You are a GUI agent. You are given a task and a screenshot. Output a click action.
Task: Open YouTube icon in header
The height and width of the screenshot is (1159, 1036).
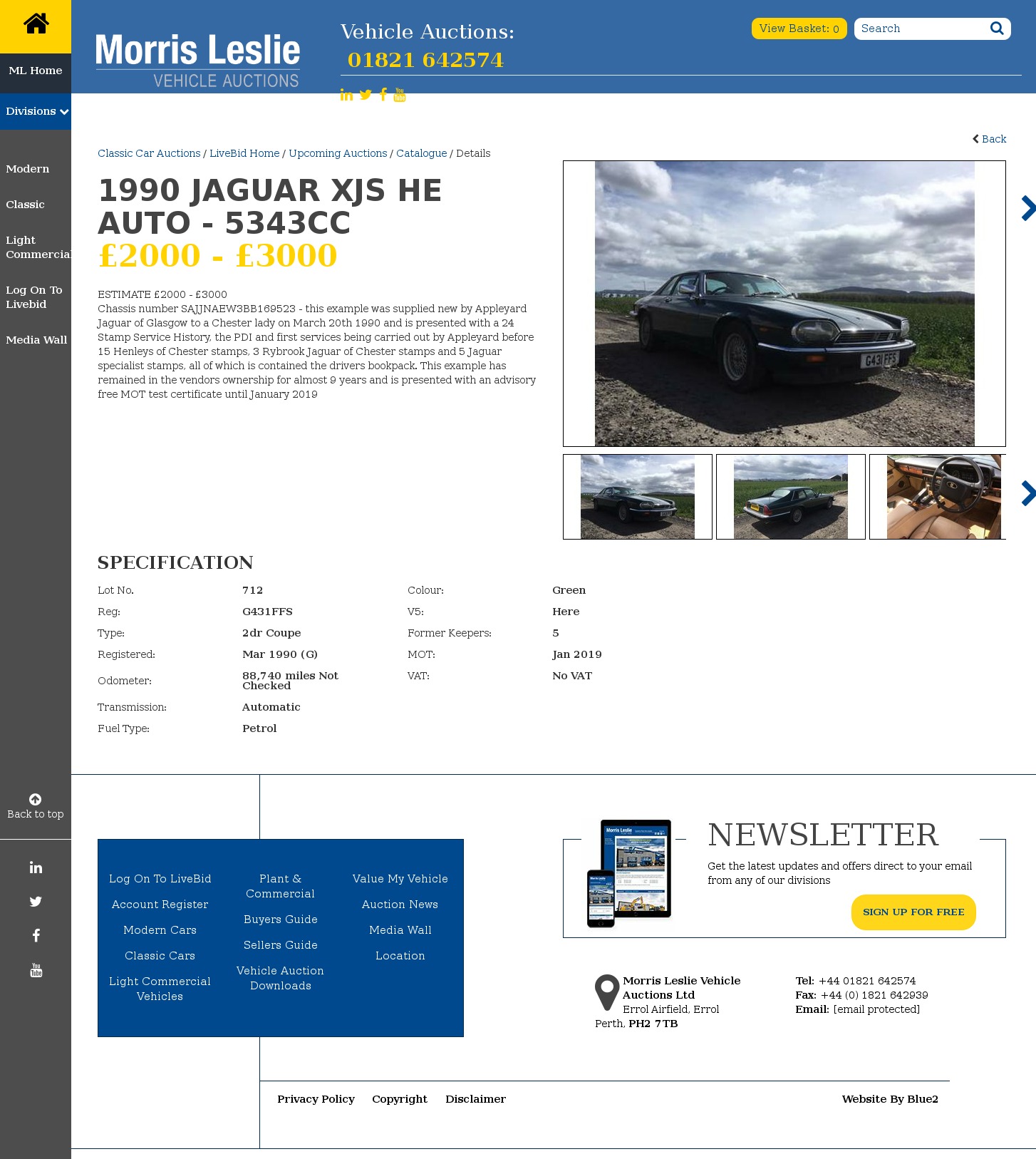[400, 95]
